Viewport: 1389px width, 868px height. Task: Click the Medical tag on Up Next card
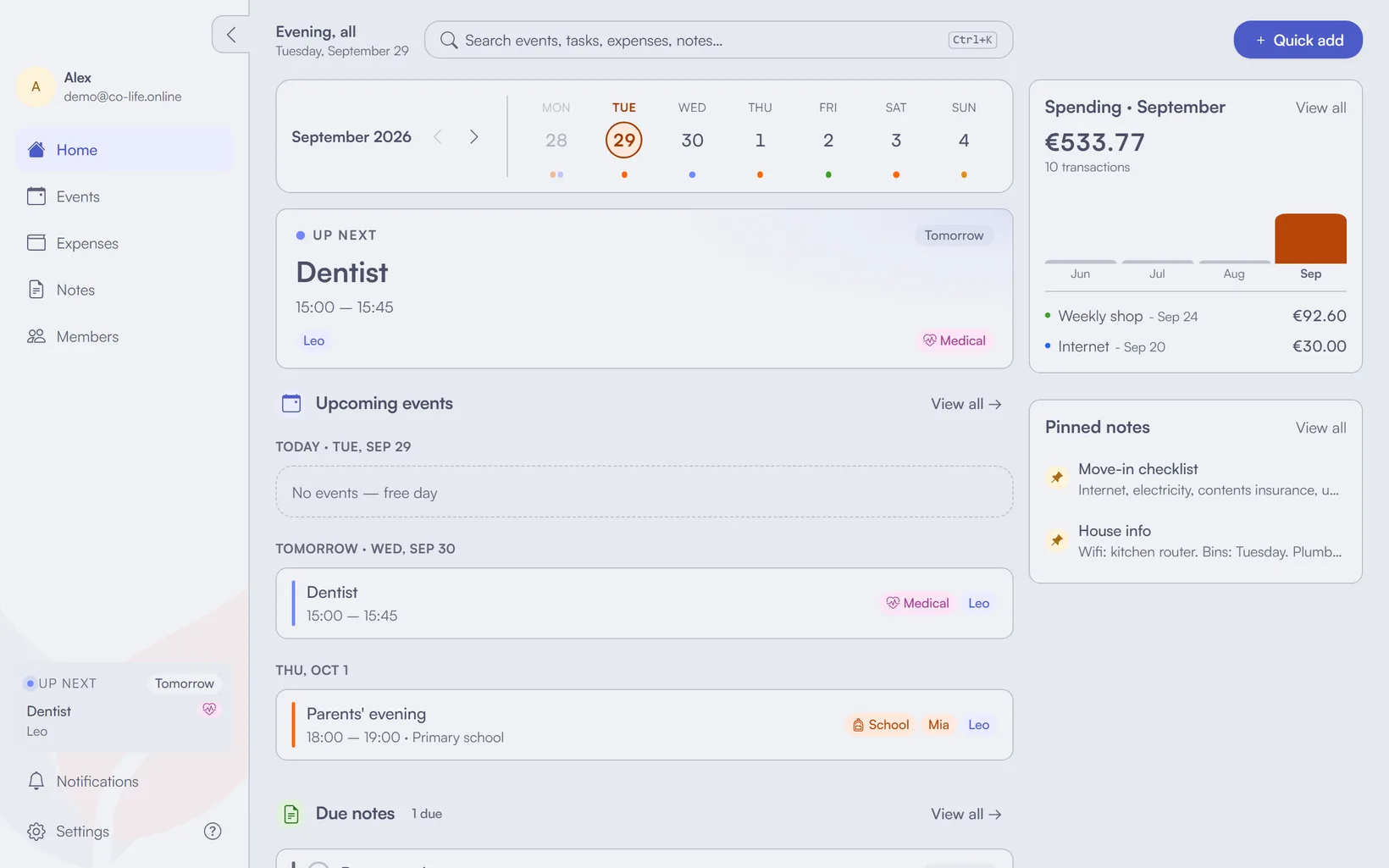tap(955, 340)
